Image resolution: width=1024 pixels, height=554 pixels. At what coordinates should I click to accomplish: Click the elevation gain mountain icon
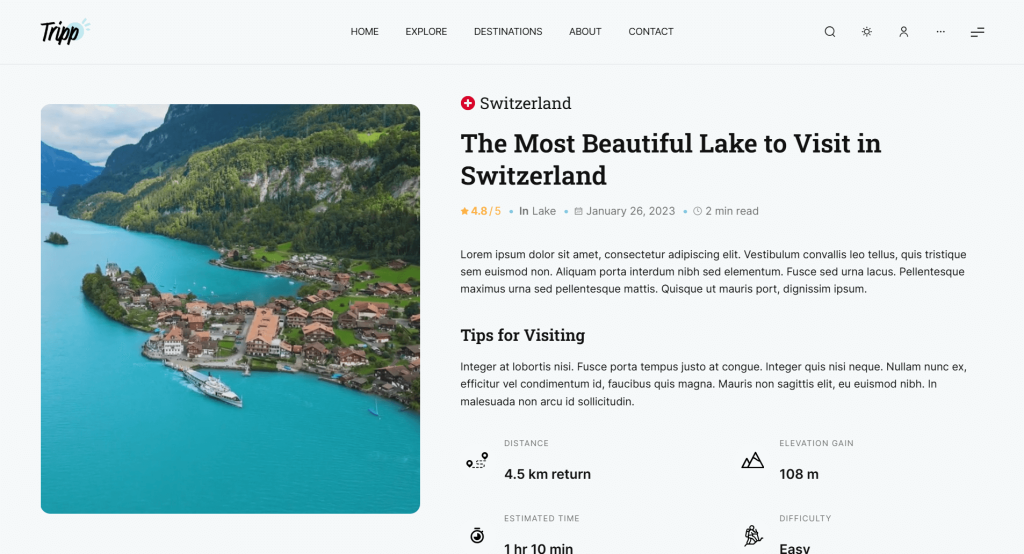(753, 461)
